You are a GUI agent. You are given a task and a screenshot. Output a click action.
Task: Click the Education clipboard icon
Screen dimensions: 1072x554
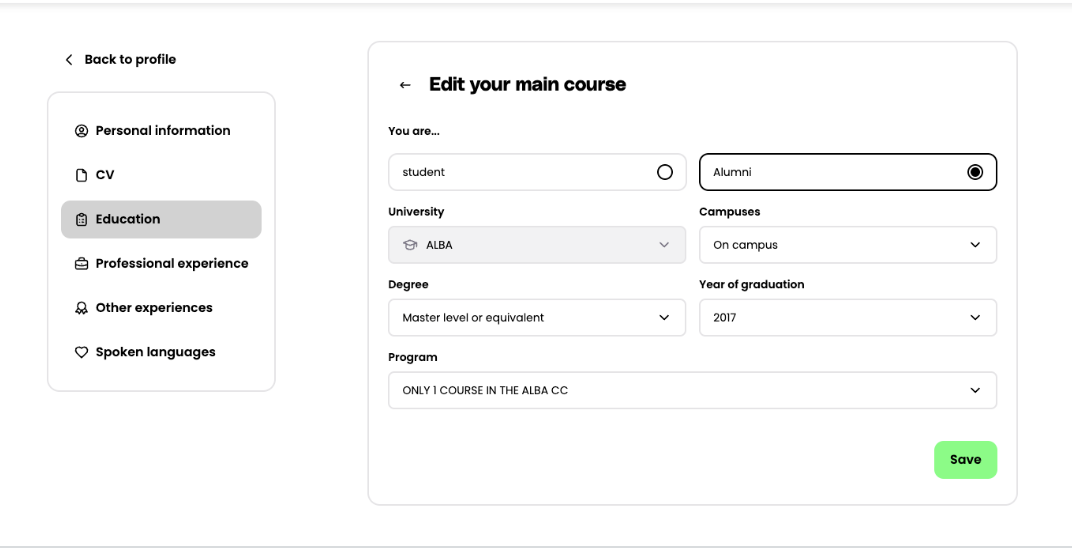(82, 220)
